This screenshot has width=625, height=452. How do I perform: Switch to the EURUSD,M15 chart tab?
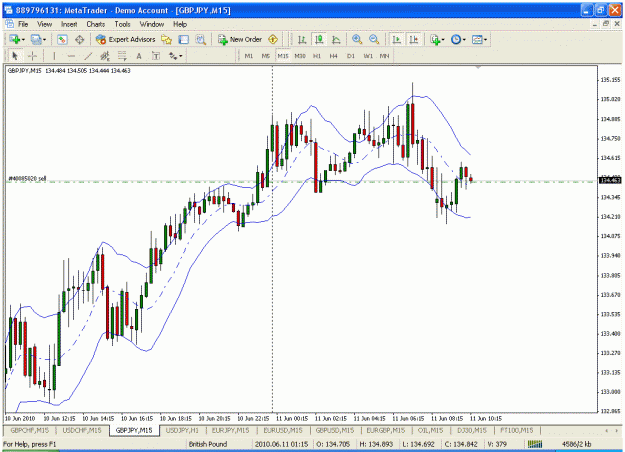tap(283, 430)
